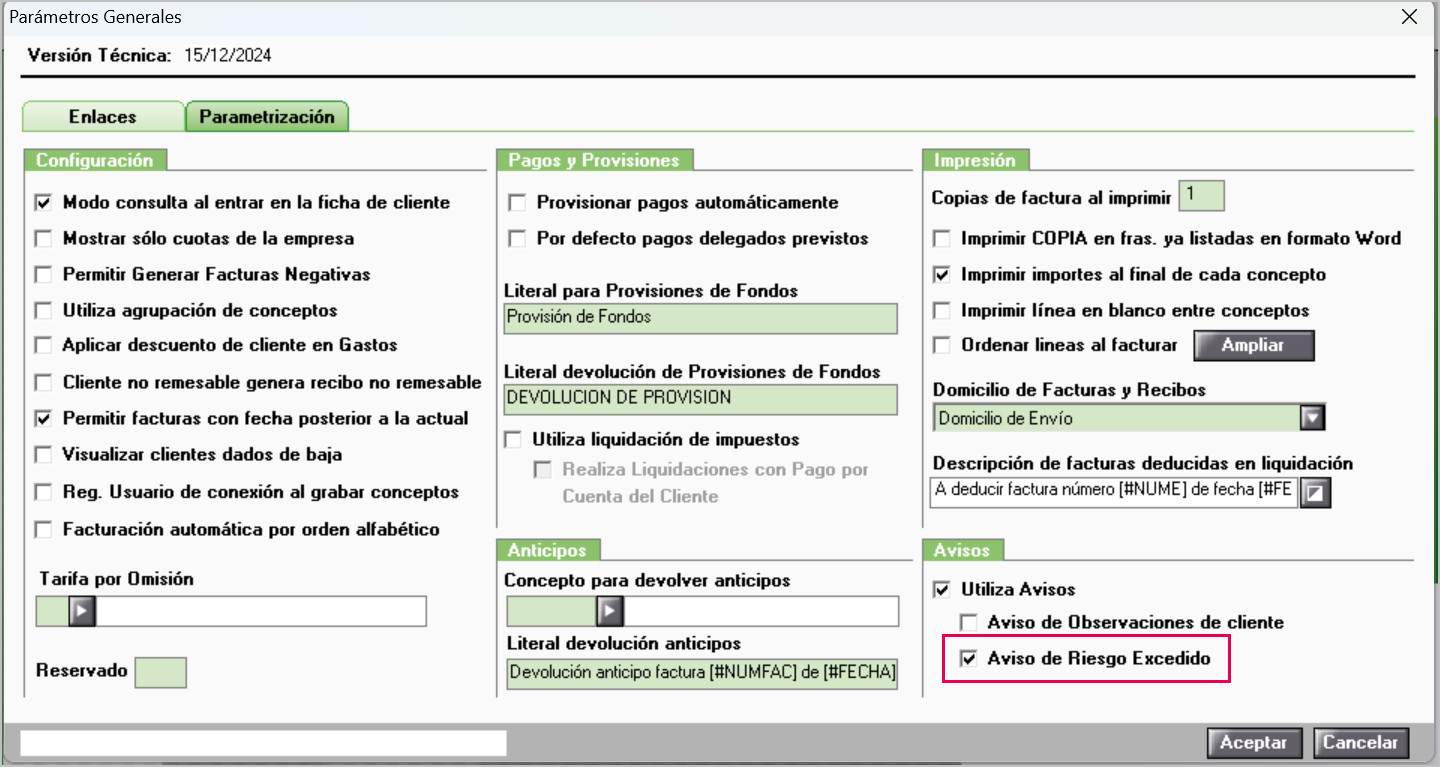Click Descripción de facturas deducidas text field
Image resolution: width=1440 pixels, height=767 pixels.
[x=1114, y=493]
